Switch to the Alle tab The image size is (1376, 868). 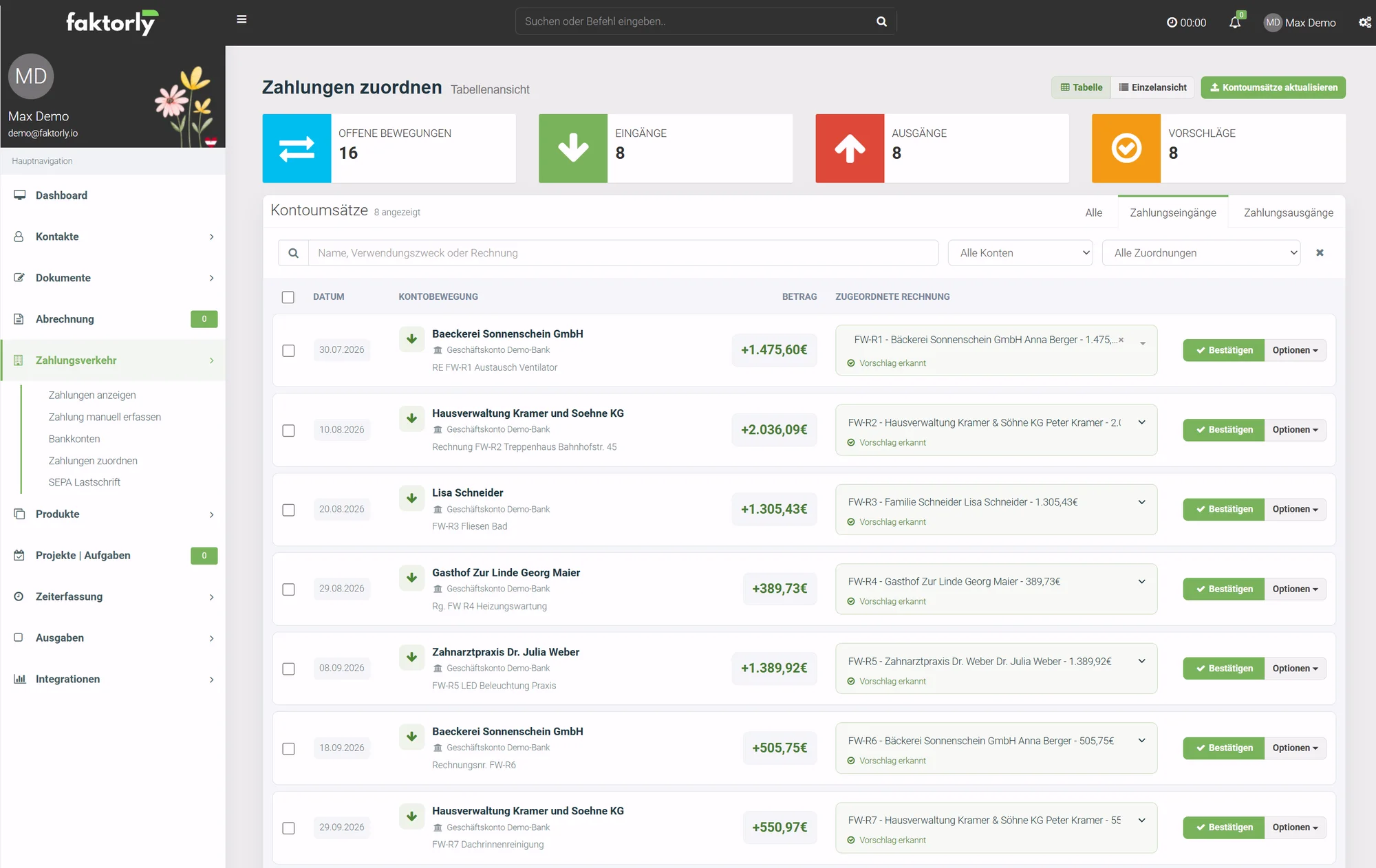(1093, 213)
